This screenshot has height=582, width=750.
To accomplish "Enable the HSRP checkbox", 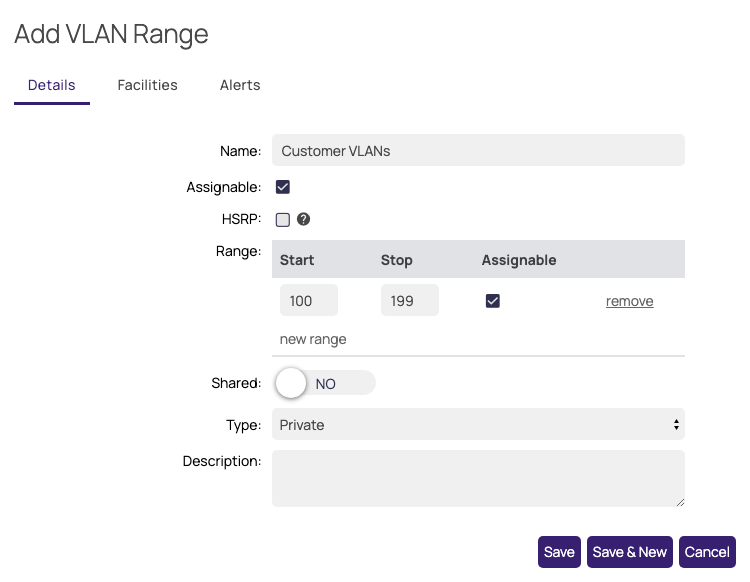I will tap(283, 220).
